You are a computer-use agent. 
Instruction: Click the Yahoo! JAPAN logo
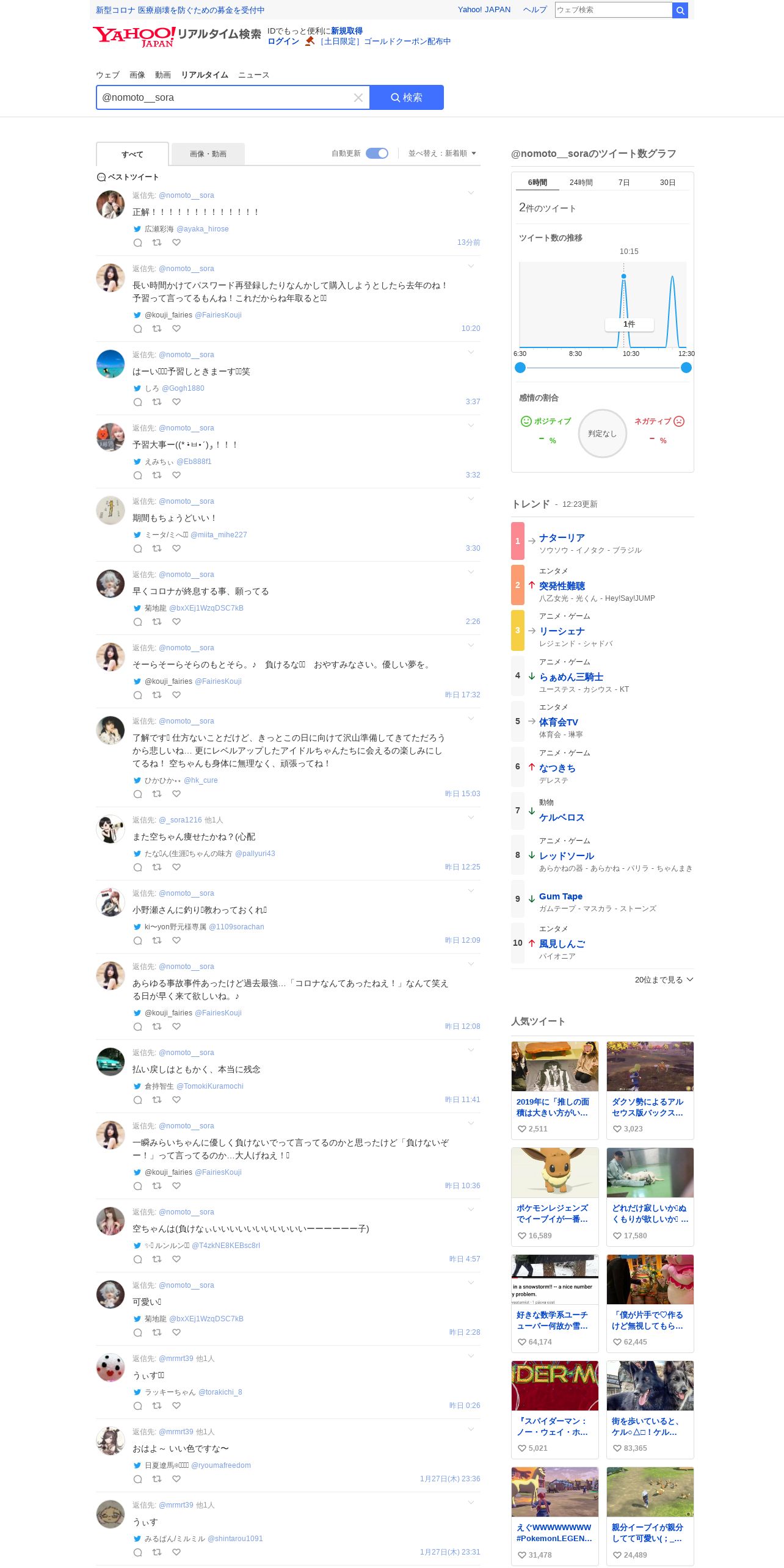[x=134, y=37]
